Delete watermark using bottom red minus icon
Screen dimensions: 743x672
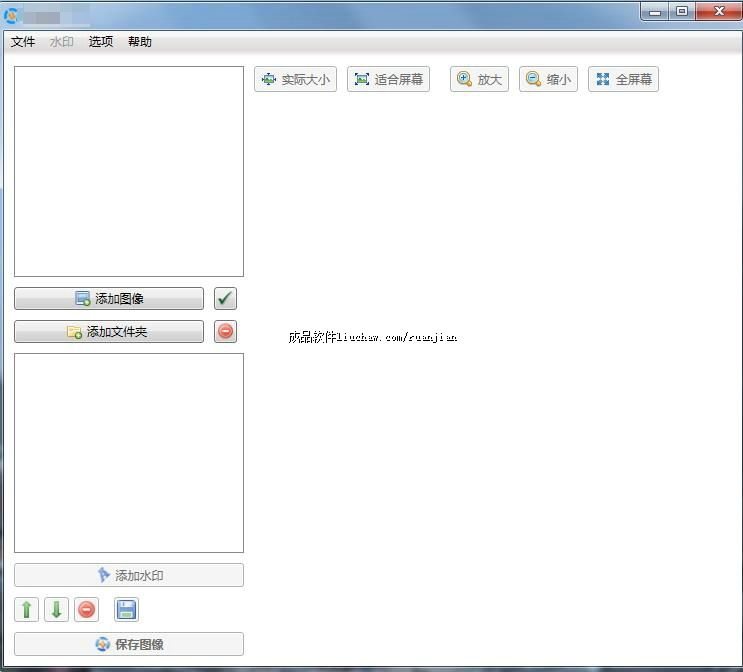[87, 609]
